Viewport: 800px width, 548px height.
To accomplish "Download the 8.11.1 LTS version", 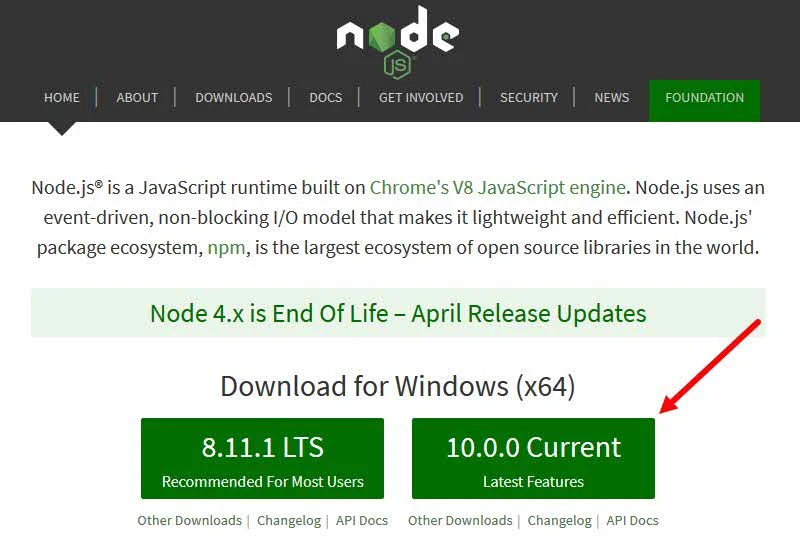I will [262, 458].
